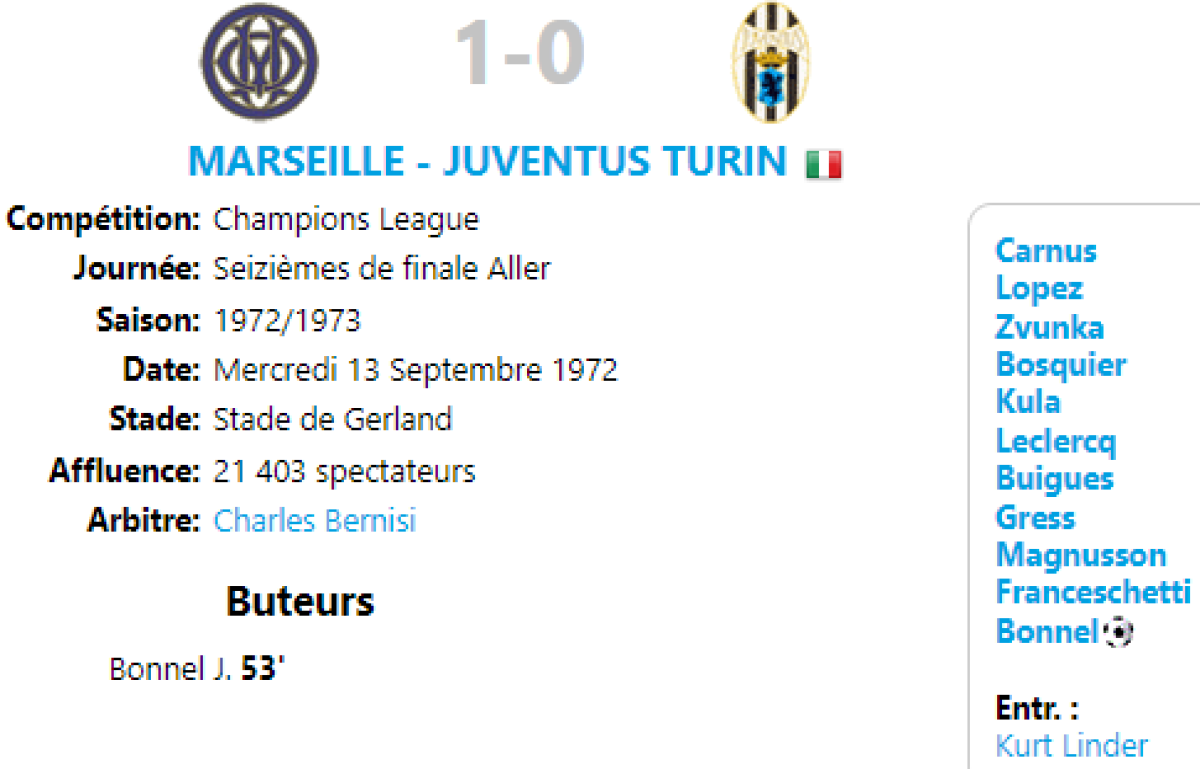Select Lopez in the lineup
The width and height of the screenshot is (1200, 769).
(1039, 288)
